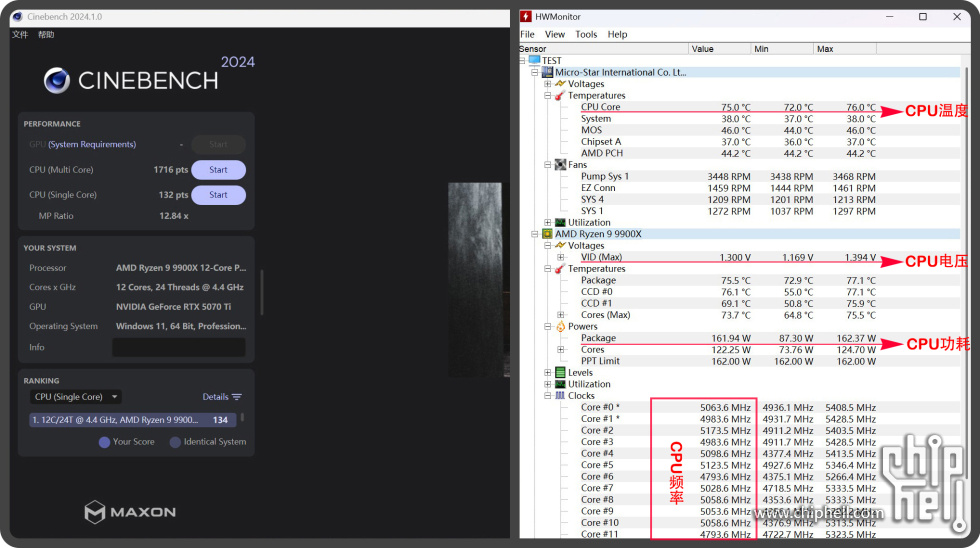The image size is (980, 548).
Task: Open the 文件 menu in Cinebench
Action: tap(20, 34)
